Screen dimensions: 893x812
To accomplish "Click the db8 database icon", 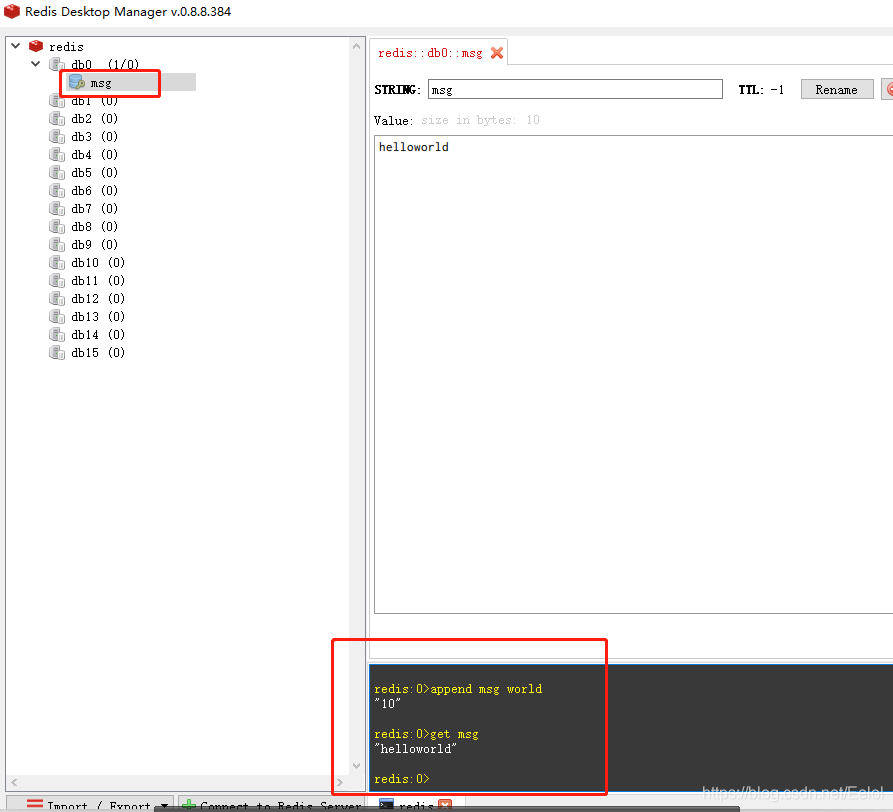I will pyautogui.click(x=57, y=227).
